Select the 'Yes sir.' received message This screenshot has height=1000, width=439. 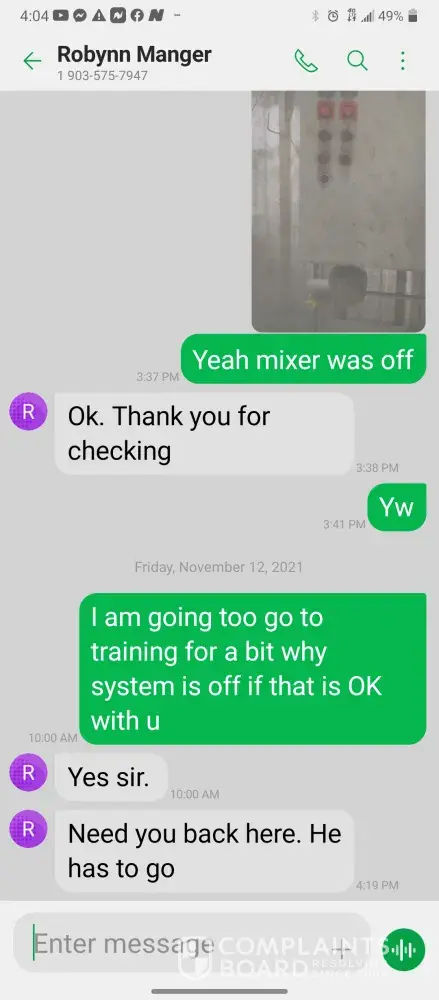tap(111, 777)
